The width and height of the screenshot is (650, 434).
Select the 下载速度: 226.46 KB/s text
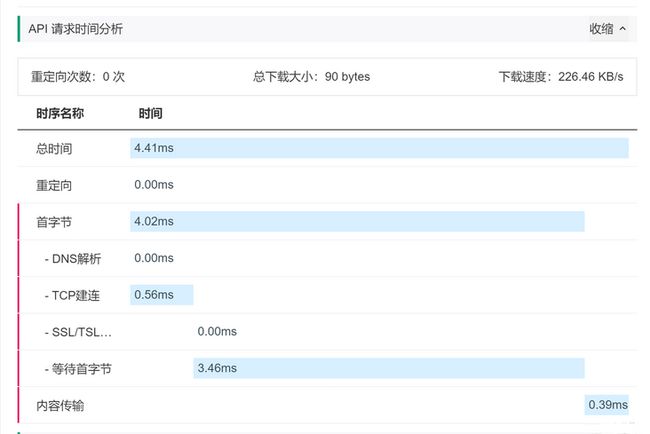pyautogui.click(x=561, y=77)
